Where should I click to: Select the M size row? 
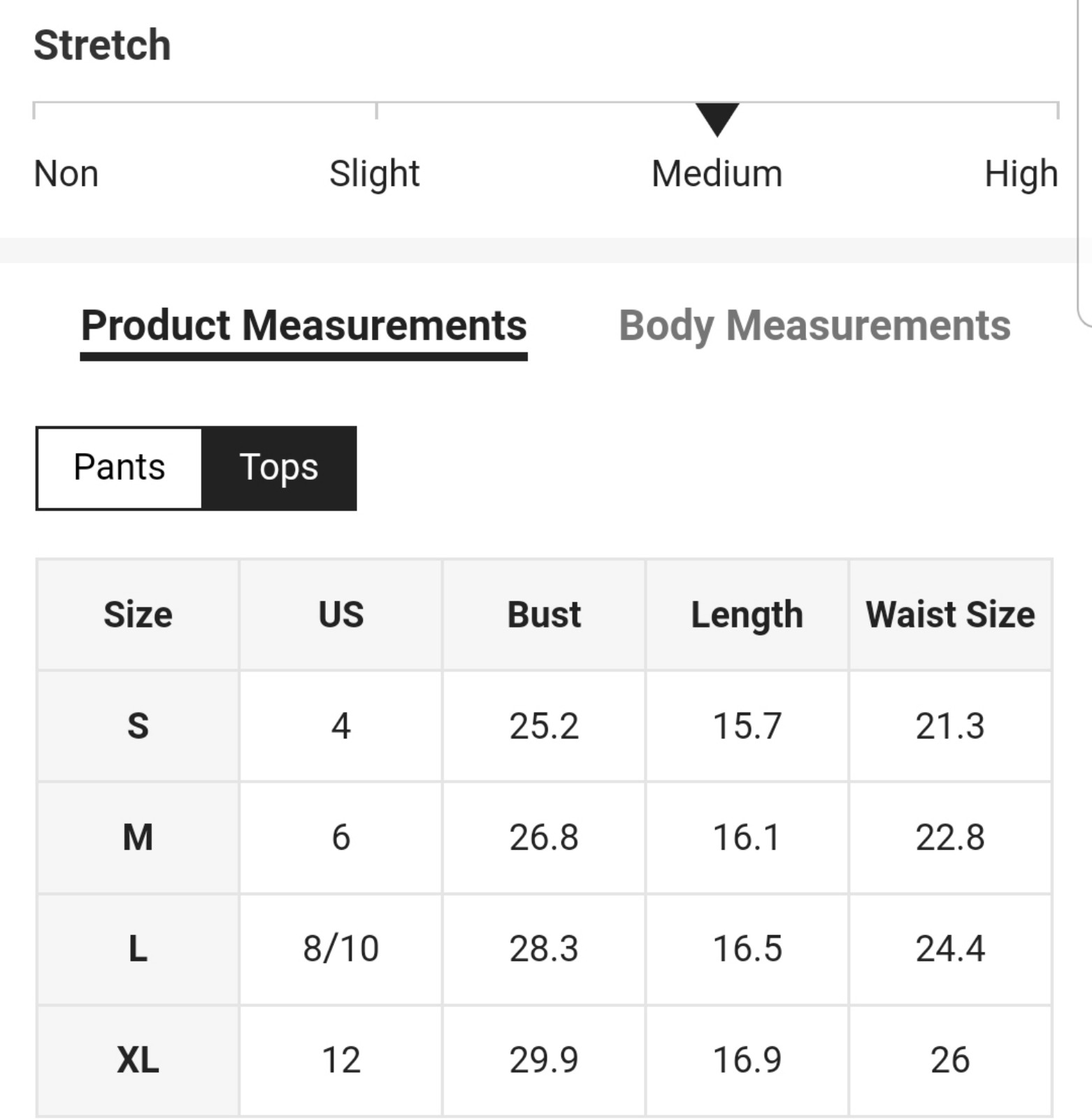(544, 837)
